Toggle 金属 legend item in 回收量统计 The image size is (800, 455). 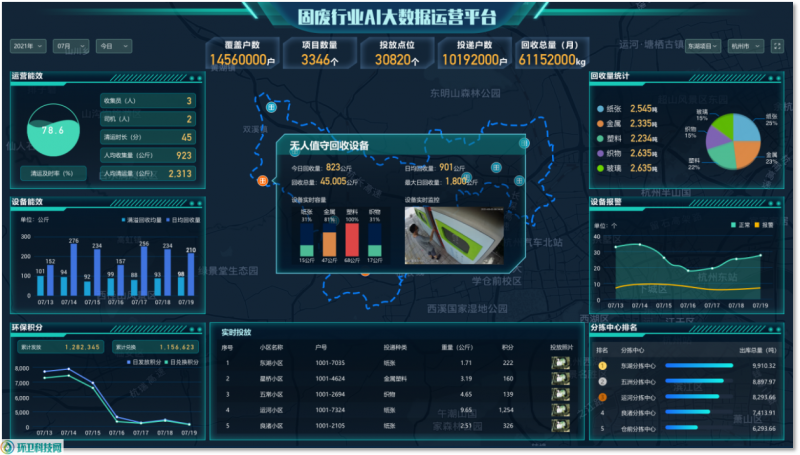(610, 123)
